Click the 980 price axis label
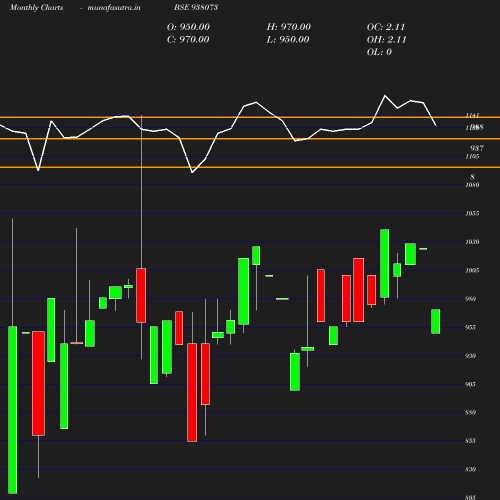500x500 pixels. (x=470, y=299)
